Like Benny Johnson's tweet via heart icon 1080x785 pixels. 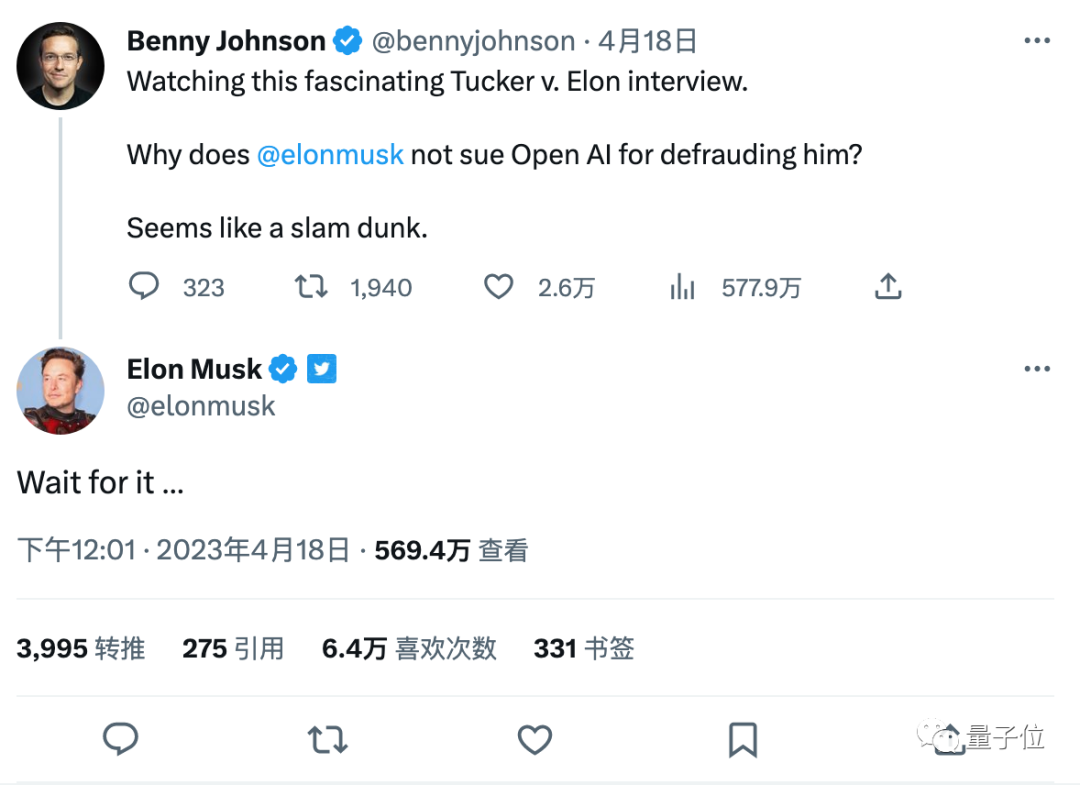497,286
